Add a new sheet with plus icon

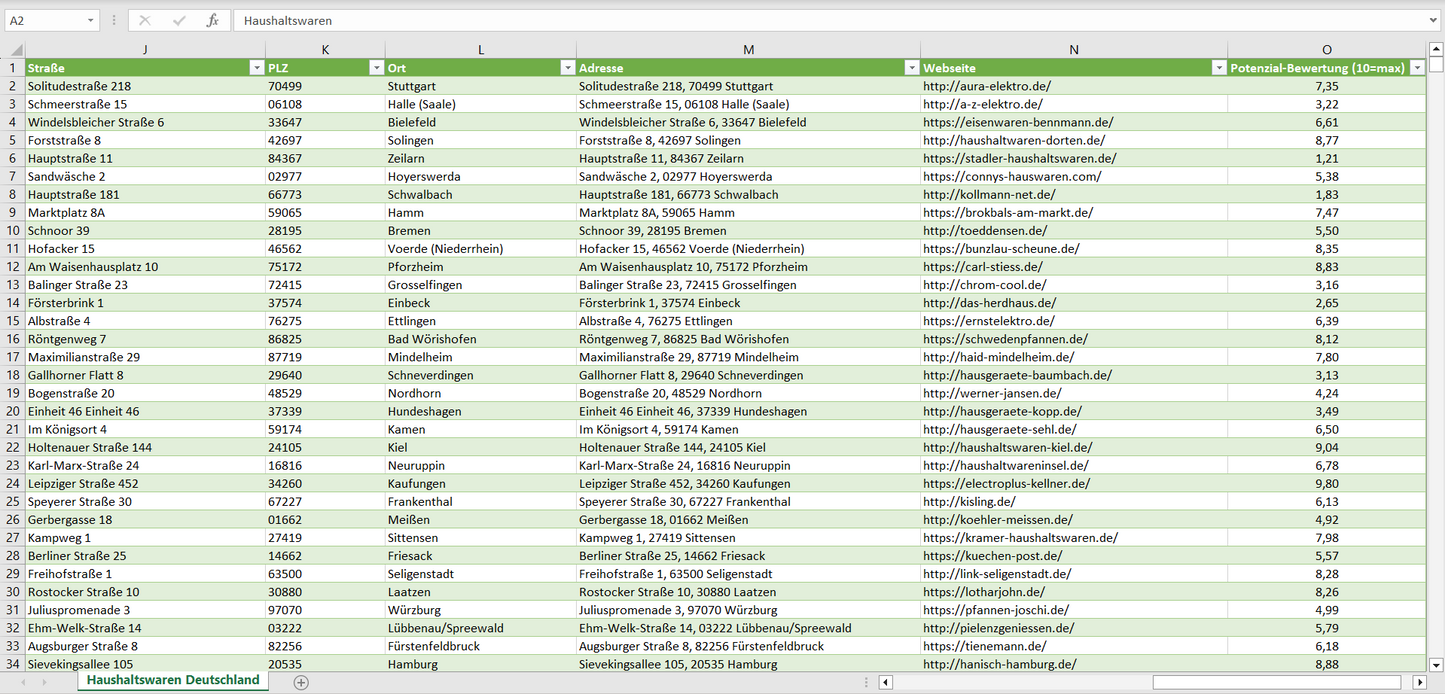click(301, 682)
